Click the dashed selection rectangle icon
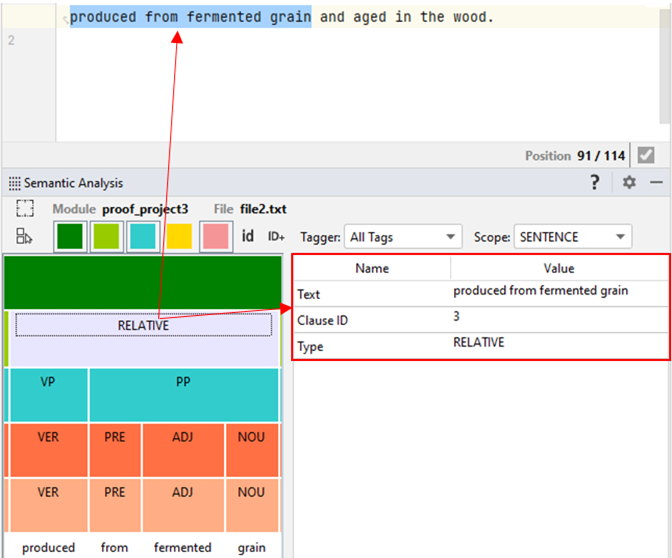672x558 pixels. (25, 209)
